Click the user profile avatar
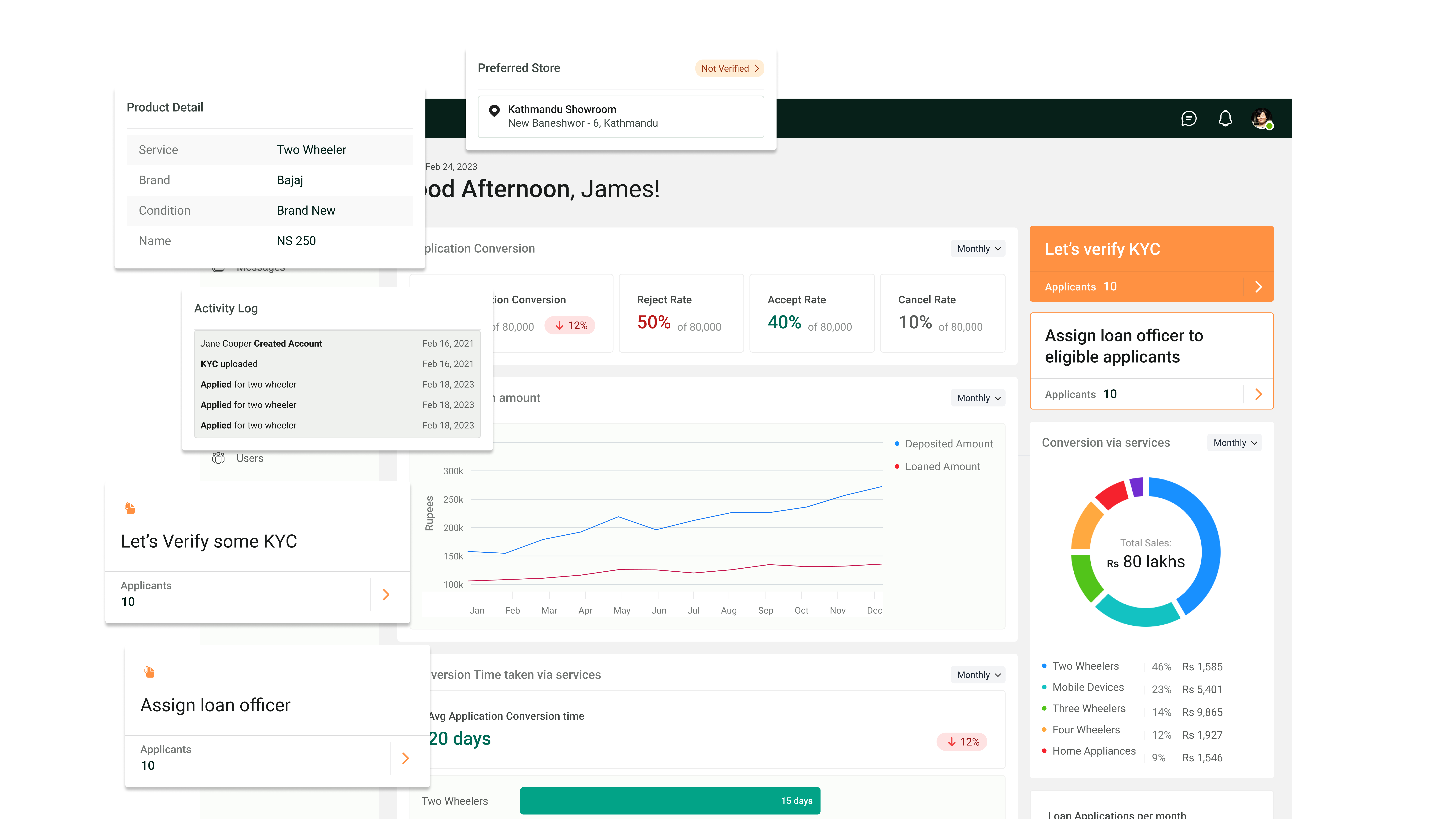 pyautogui.click(x=1261, y=118)
